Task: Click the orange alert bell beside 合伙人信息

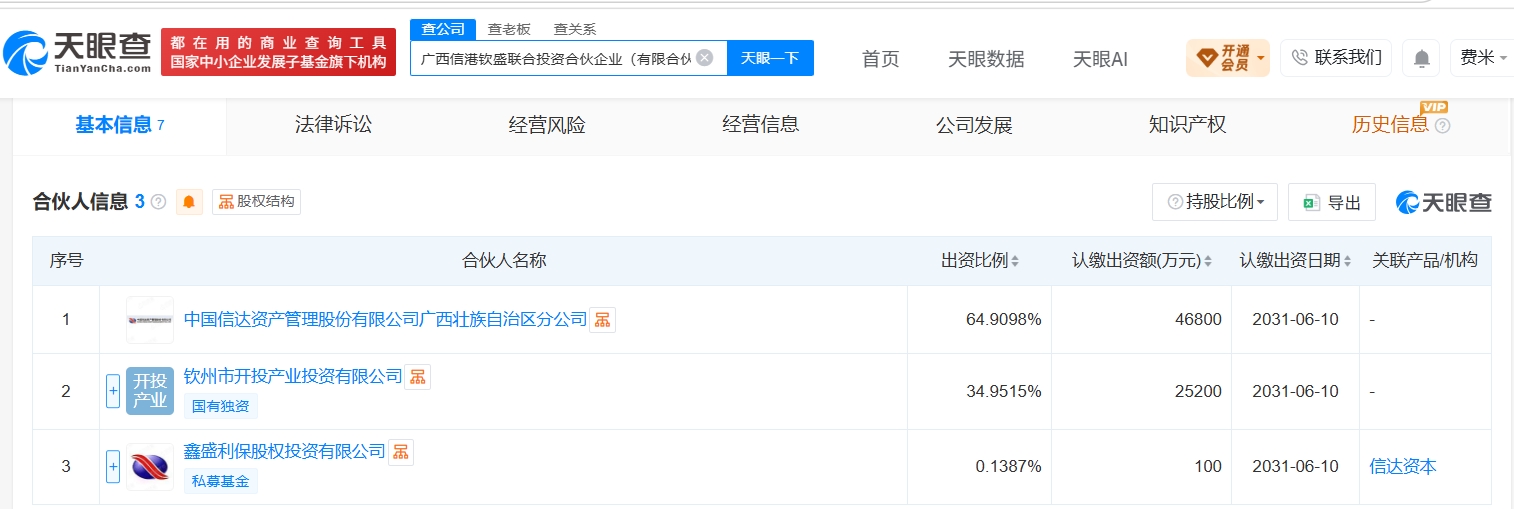Action: [189, 202]
